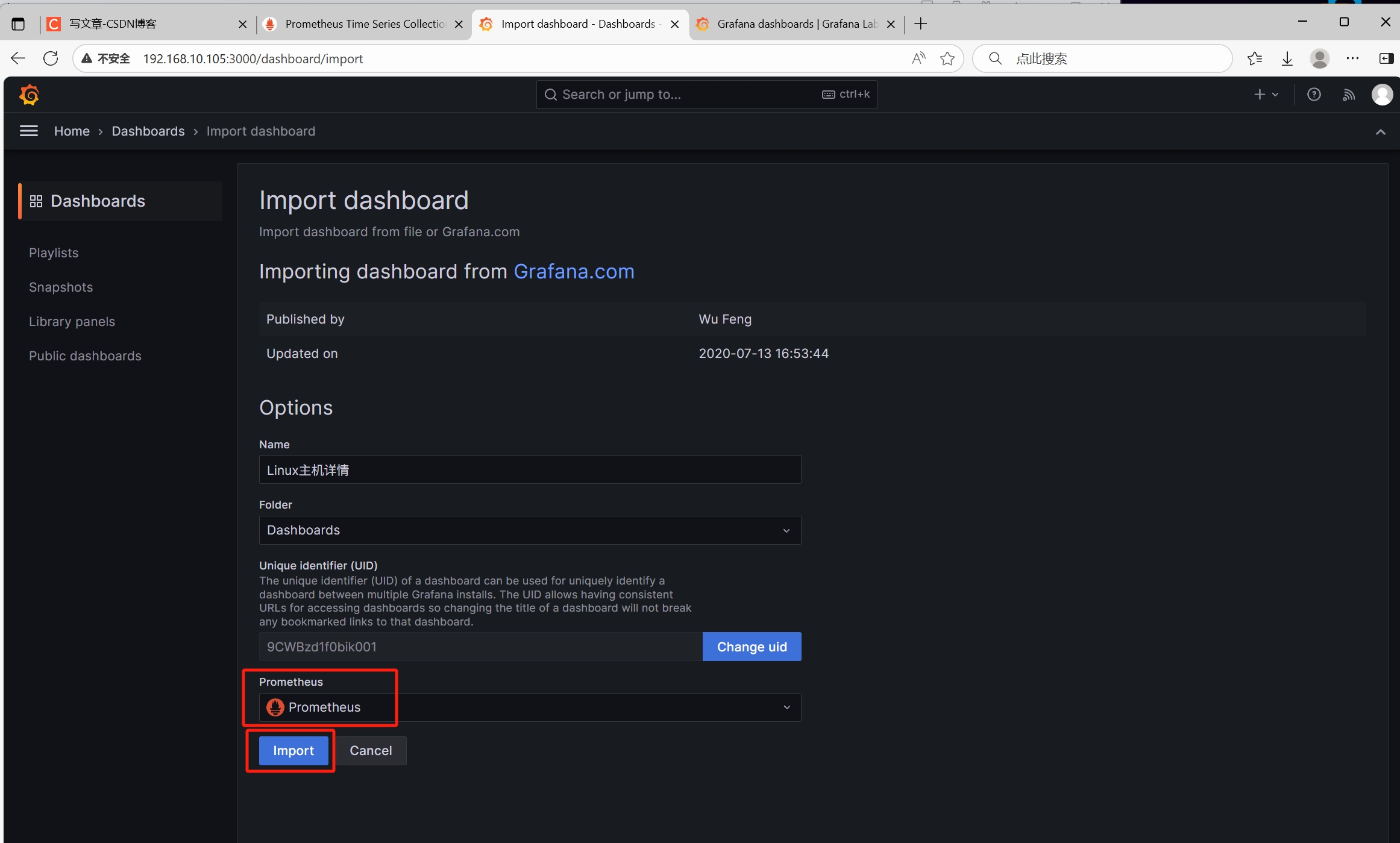The height and width of the screenshot is (843, 1400).
Task: Toggle the browser sidebar icon
Action: pos(1386,58)
